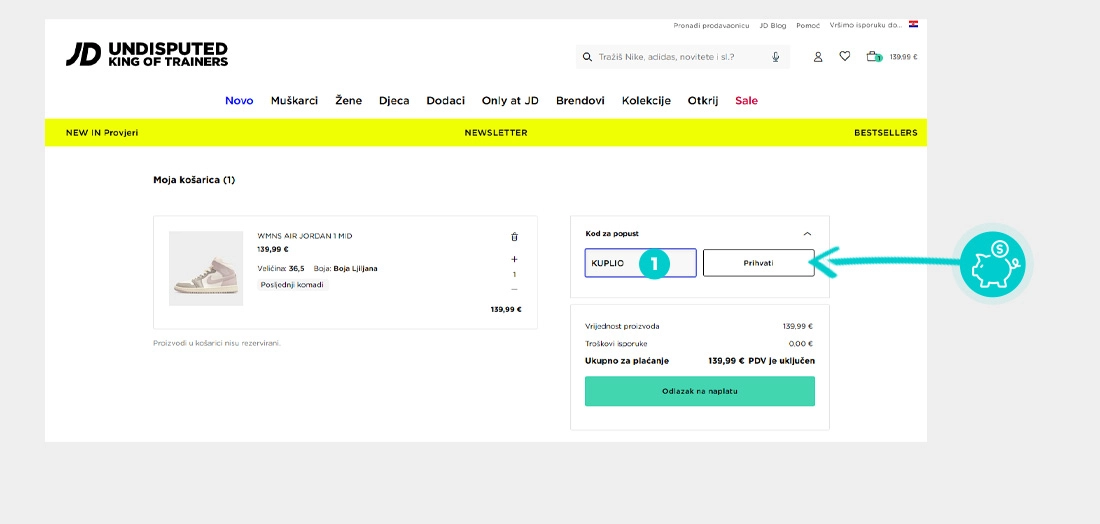Click Odlazak na naplatu checkout button
This screenshot has width=1100, height=524.
pyautogui.click(x=699, y=391)
